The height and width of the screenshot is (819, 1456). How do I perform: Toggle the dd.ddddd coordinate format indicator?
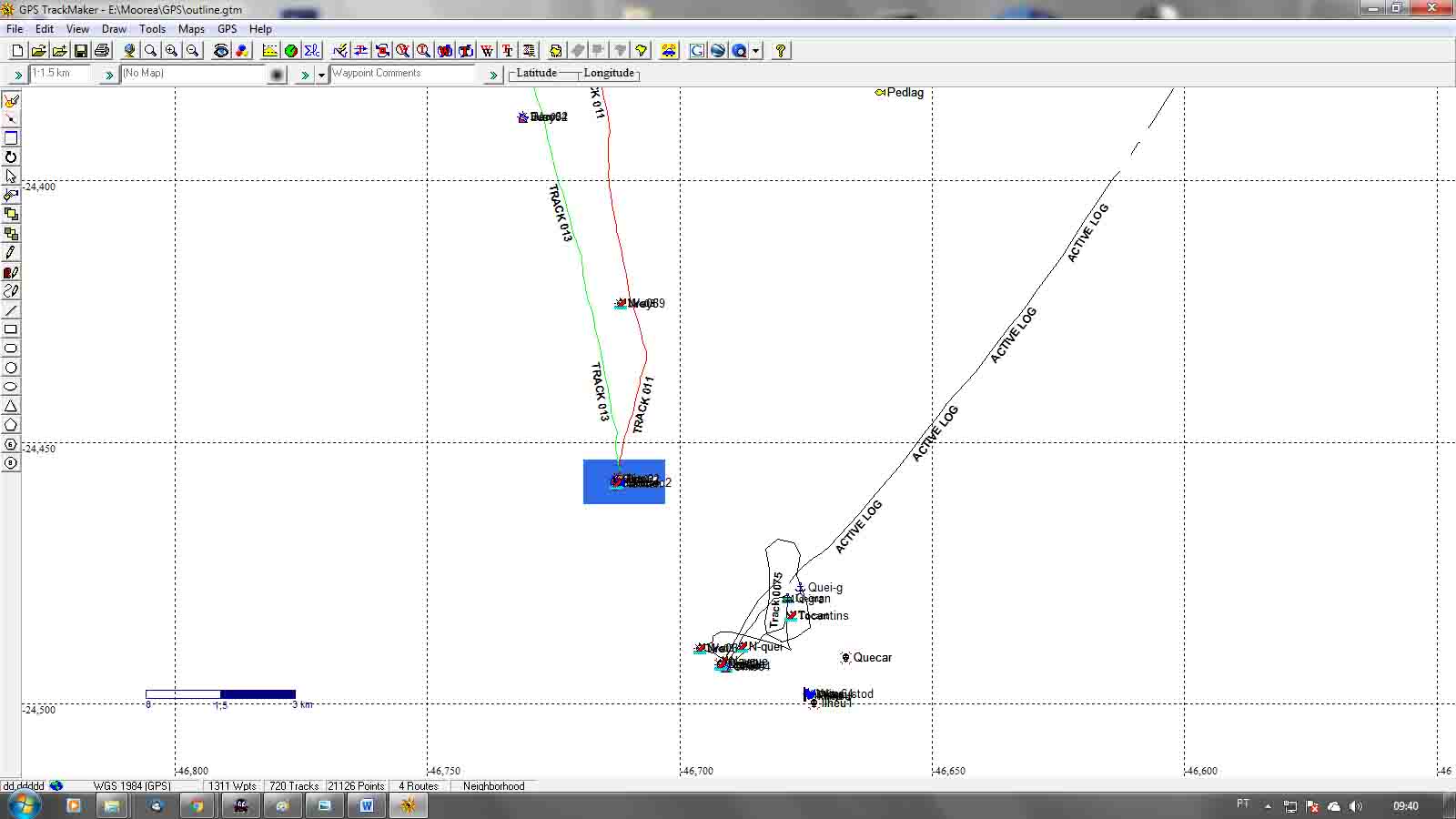[24, 785]
